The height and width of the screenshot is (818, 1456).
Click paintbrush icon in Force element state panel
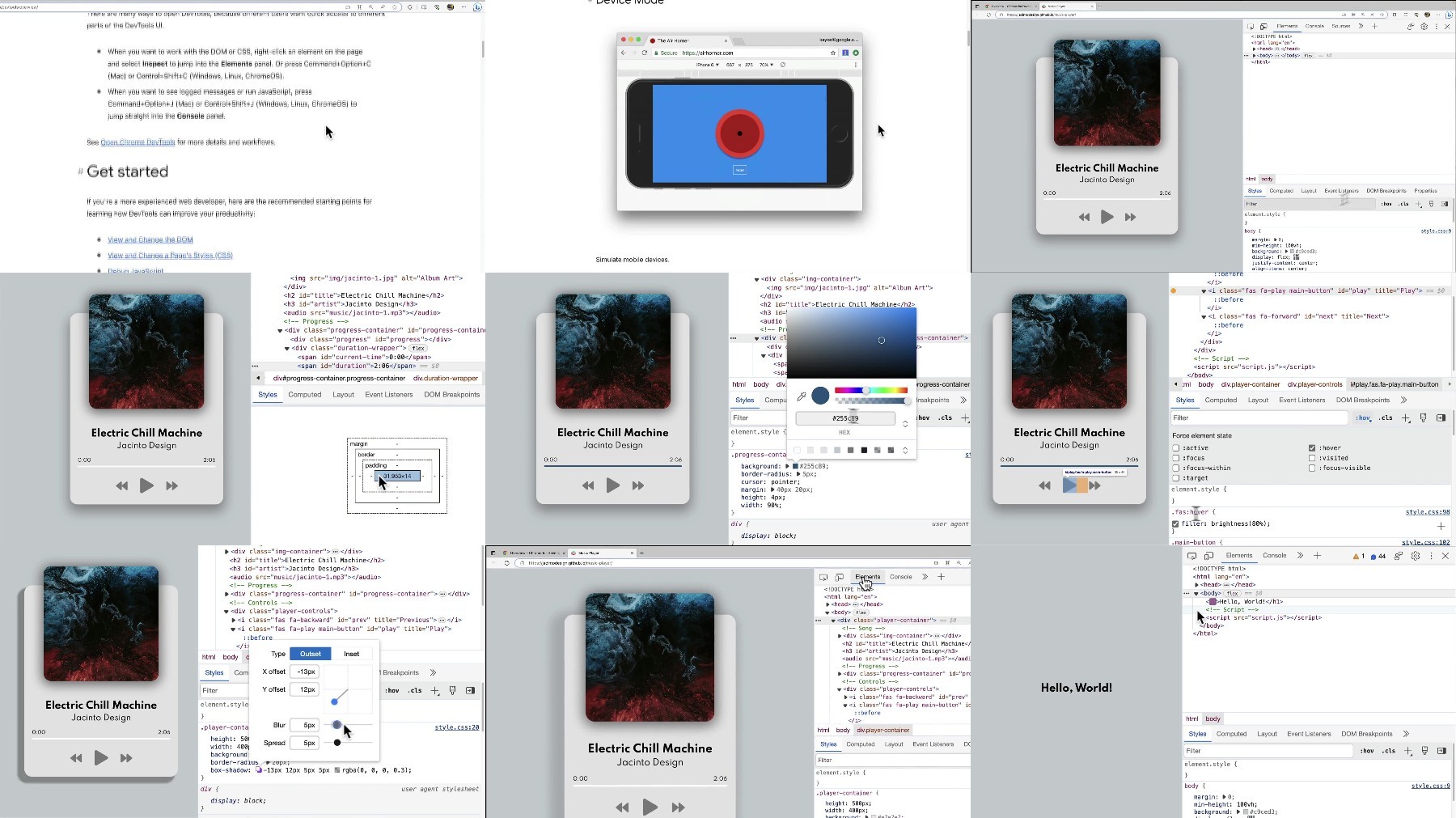(1424, 418)
